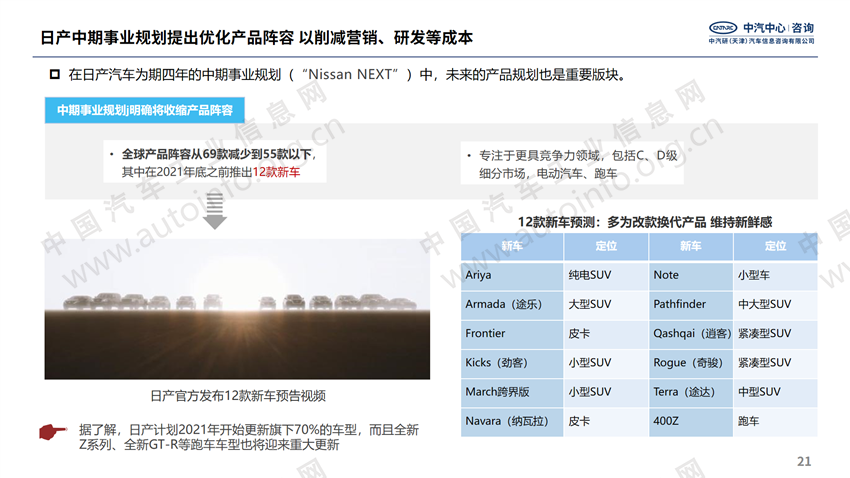Screen dimensions: 850x478
Task: Select the Rogue（奇骏）cell
Action: pyautogui.click(x=691, y=363)
